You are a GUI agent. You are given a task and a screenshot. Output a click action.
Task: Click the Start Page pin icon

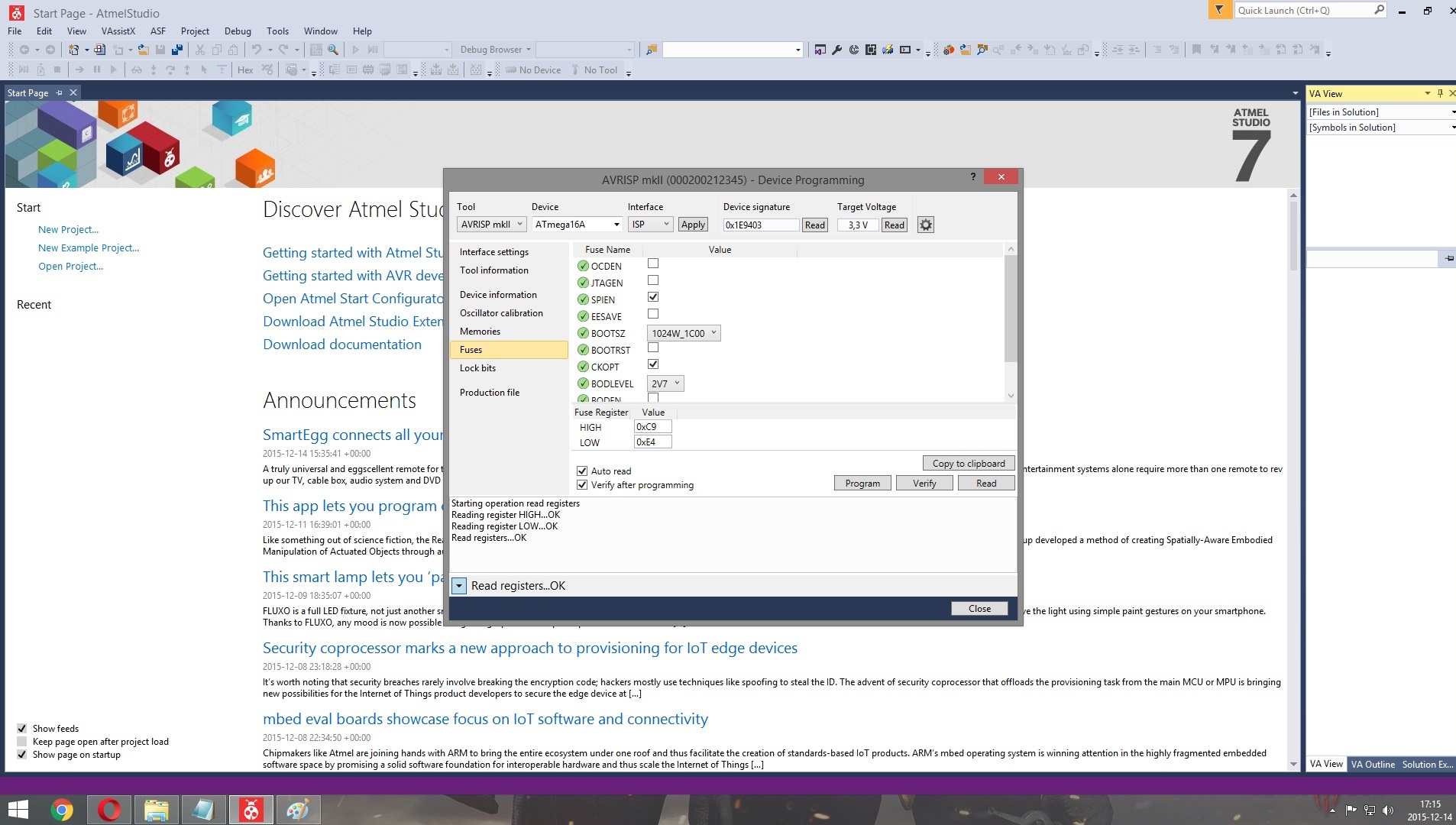pos(59,92)
